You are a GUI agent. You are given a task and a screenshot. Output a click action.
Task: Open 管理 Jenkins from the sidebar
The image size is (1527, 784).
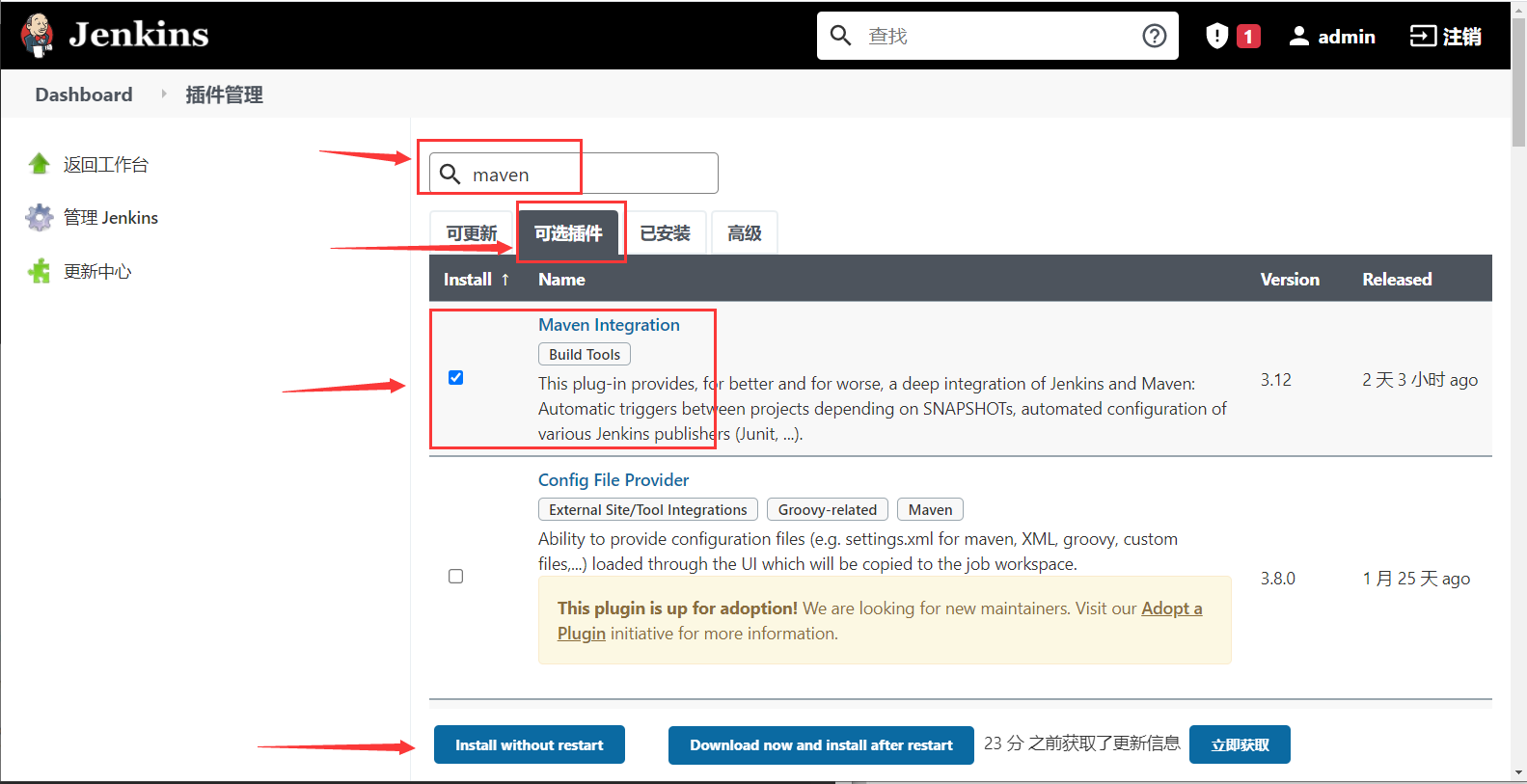coord(111,218)
